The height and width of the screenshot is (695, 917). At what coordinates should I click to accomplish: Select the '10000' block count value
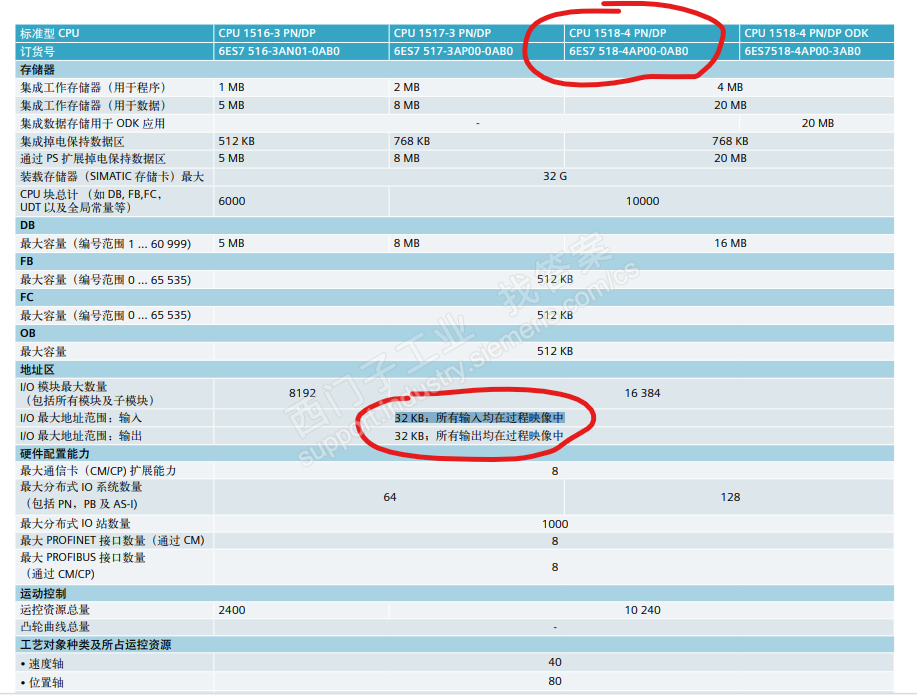642,201
